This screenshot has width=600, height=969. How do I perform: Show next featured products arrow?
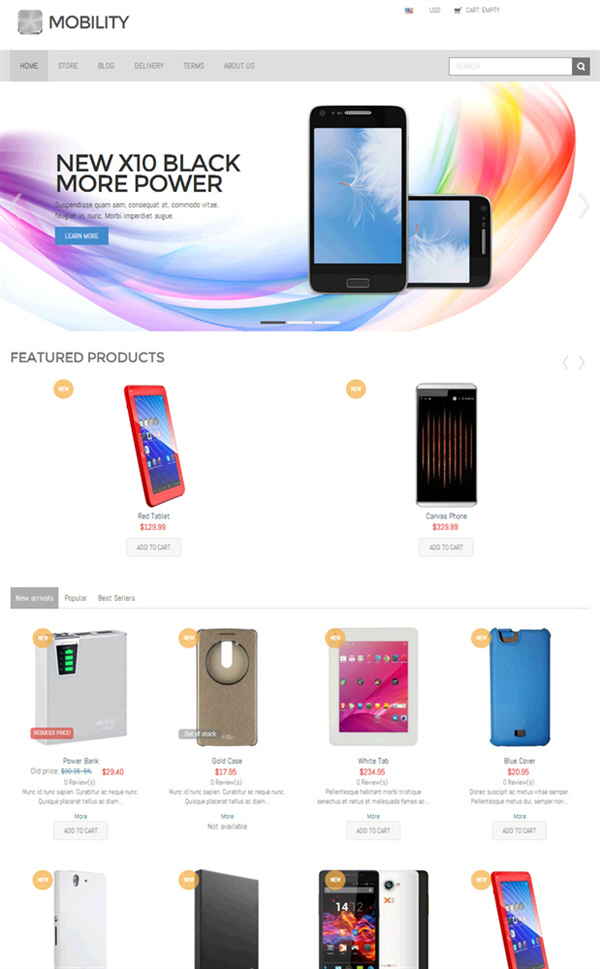[x=581, y=363]
